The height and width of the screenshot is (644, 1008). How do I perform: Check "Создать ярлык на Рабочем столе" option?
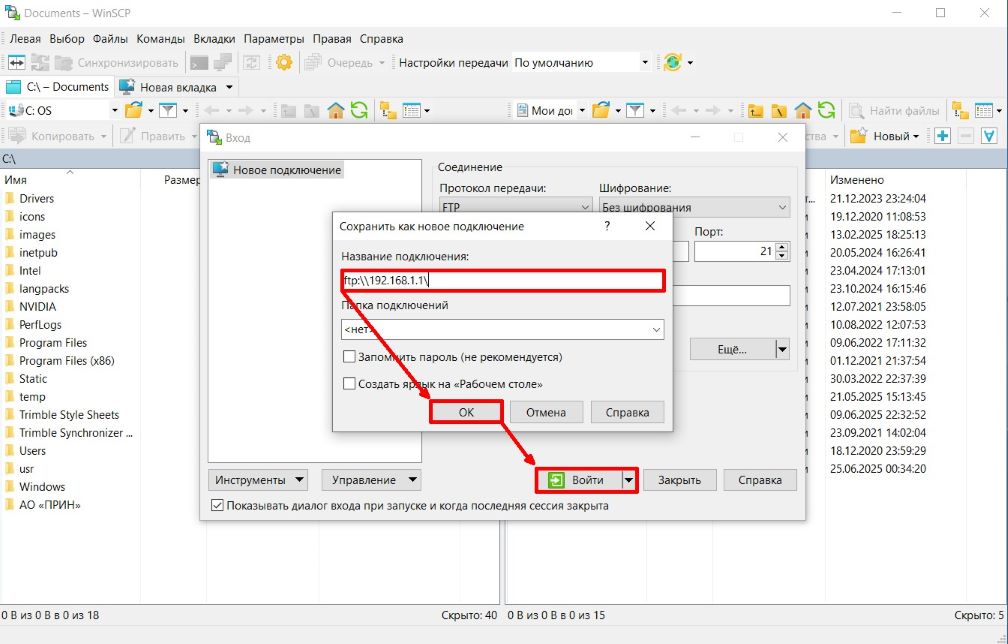coord(349,384)
